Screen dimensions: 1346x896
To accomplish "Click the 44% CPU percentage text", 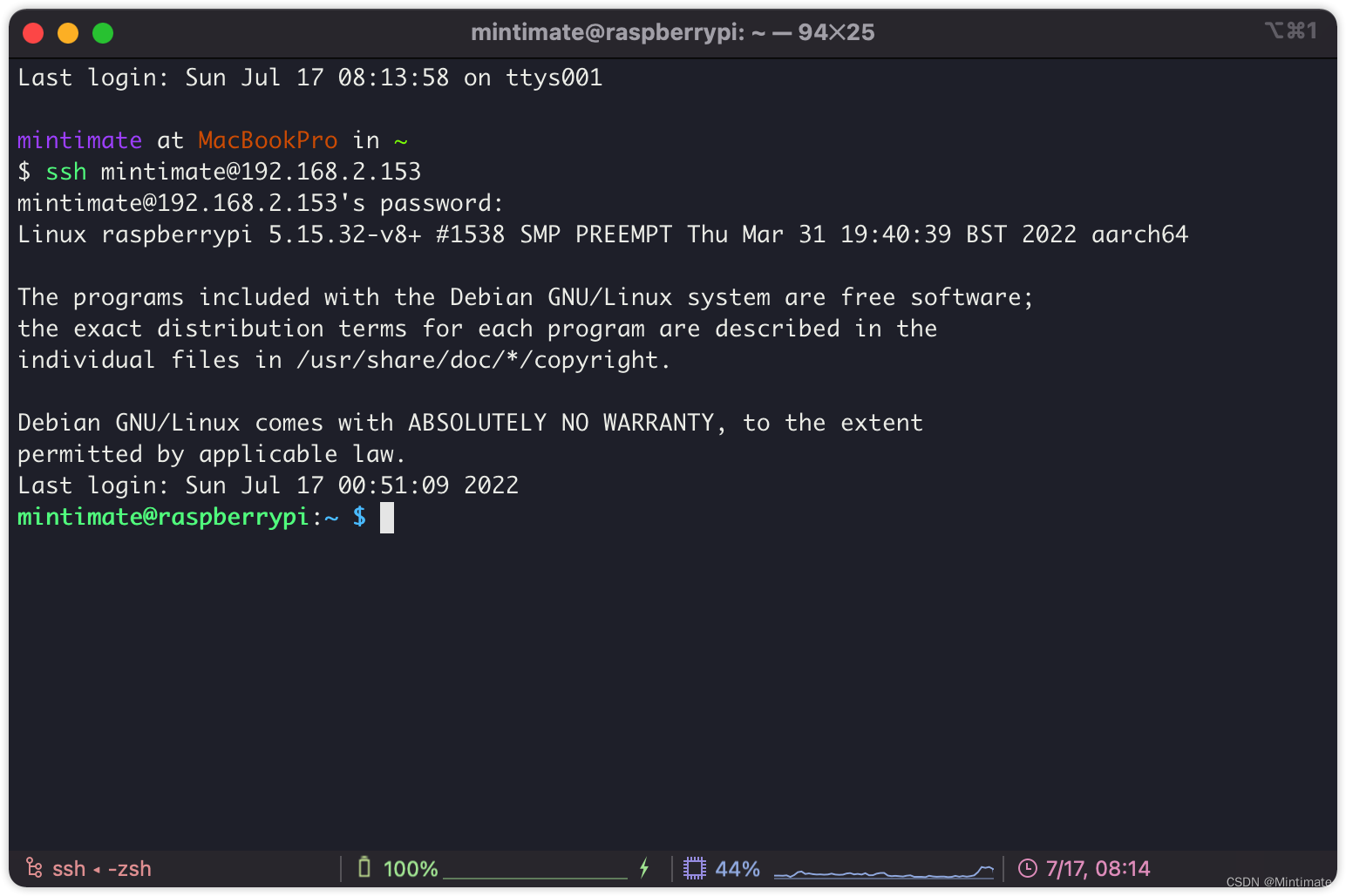I will [x=737, y=868].
